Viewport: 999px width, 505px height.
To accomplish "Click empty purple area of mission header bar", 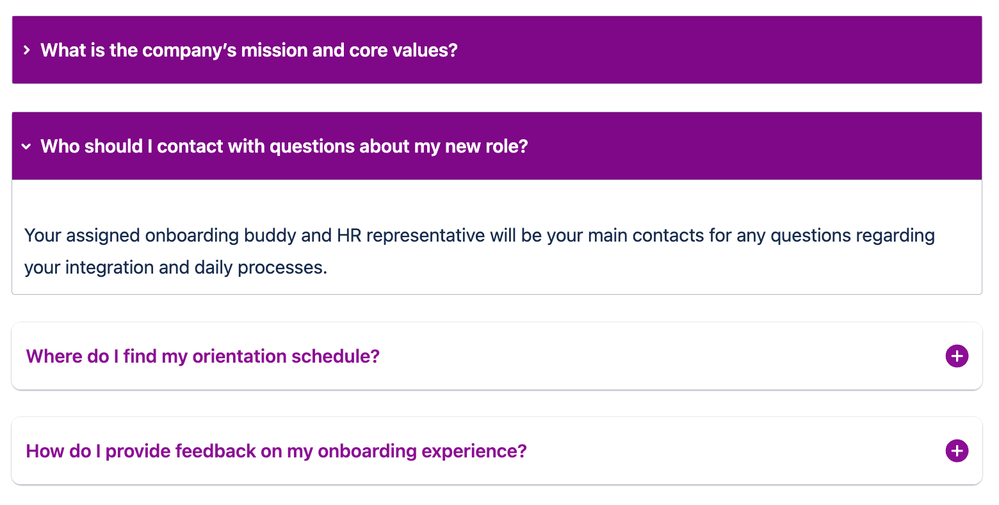I will coord(720,50).
